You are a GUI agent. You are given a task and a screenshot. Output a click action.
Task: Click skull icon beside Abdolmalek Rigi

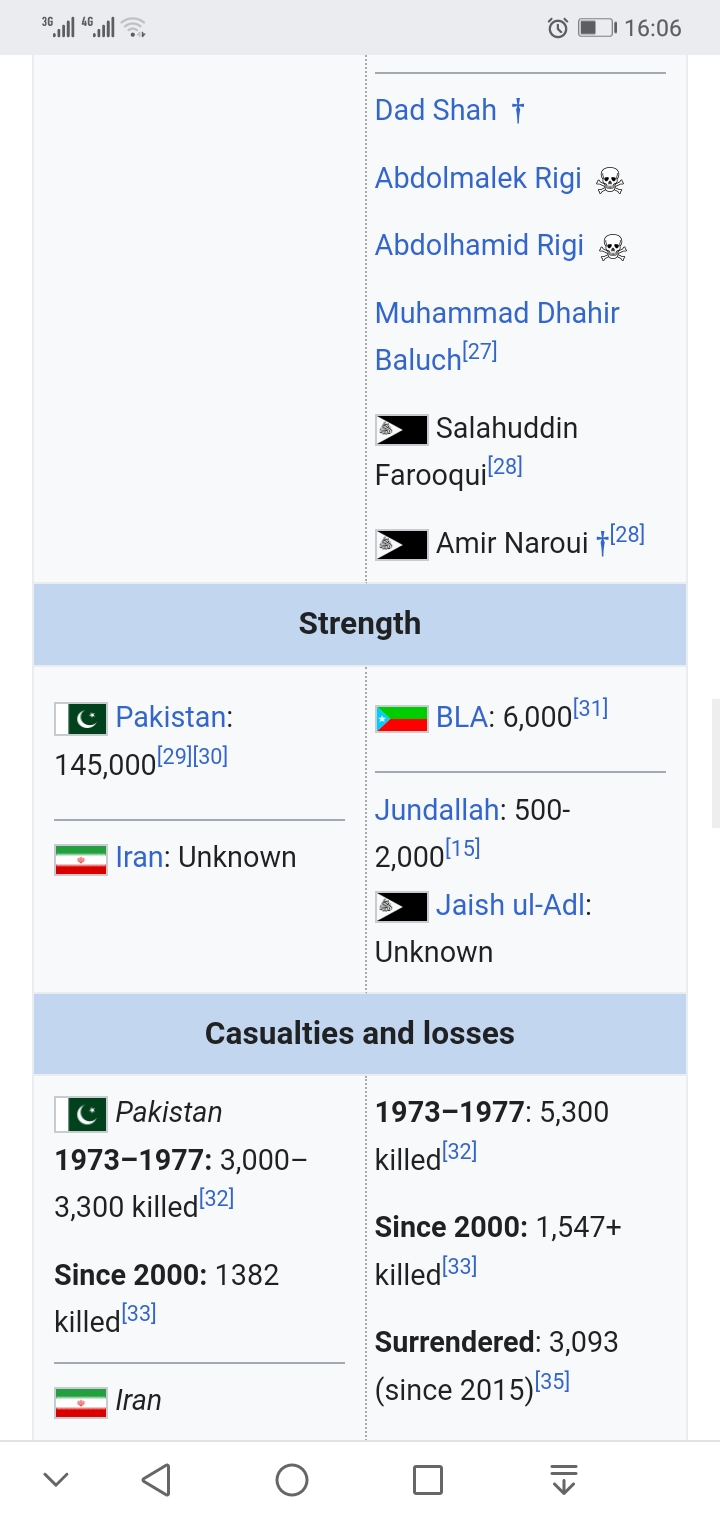click(610, 180)
